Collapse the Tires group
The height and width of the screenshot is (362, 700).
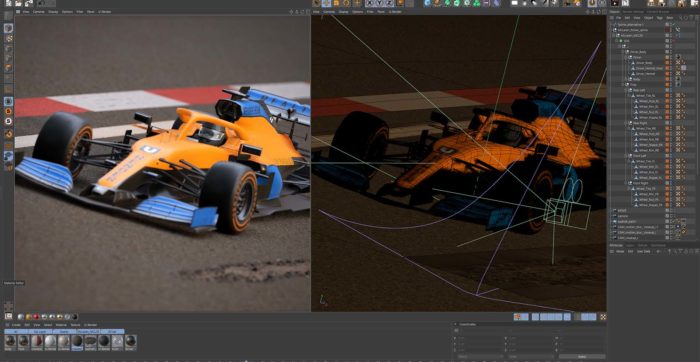pyautogui.click(x=623, y=84)
